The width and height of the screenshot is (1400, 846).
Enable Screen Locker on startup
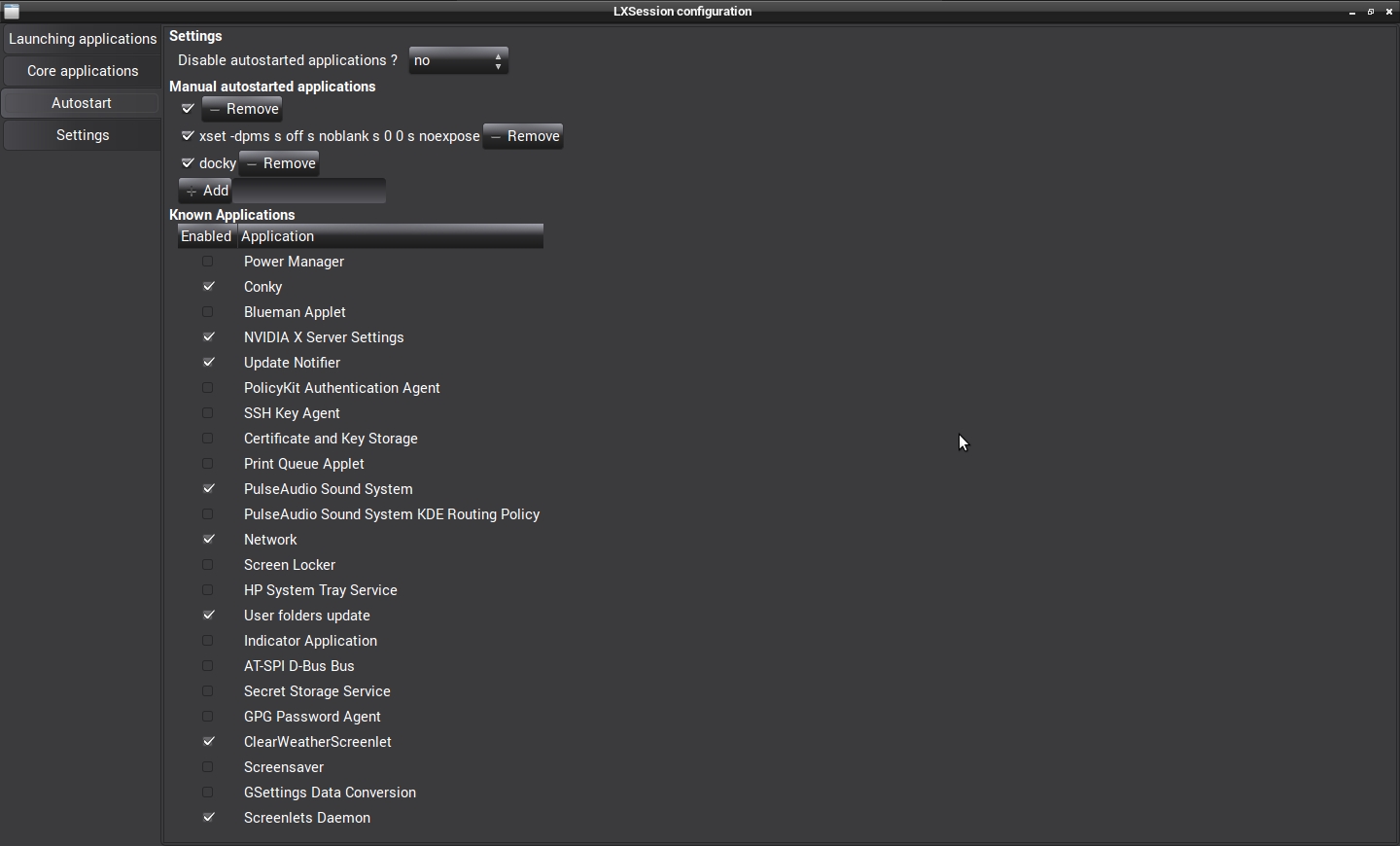(208, 565)
